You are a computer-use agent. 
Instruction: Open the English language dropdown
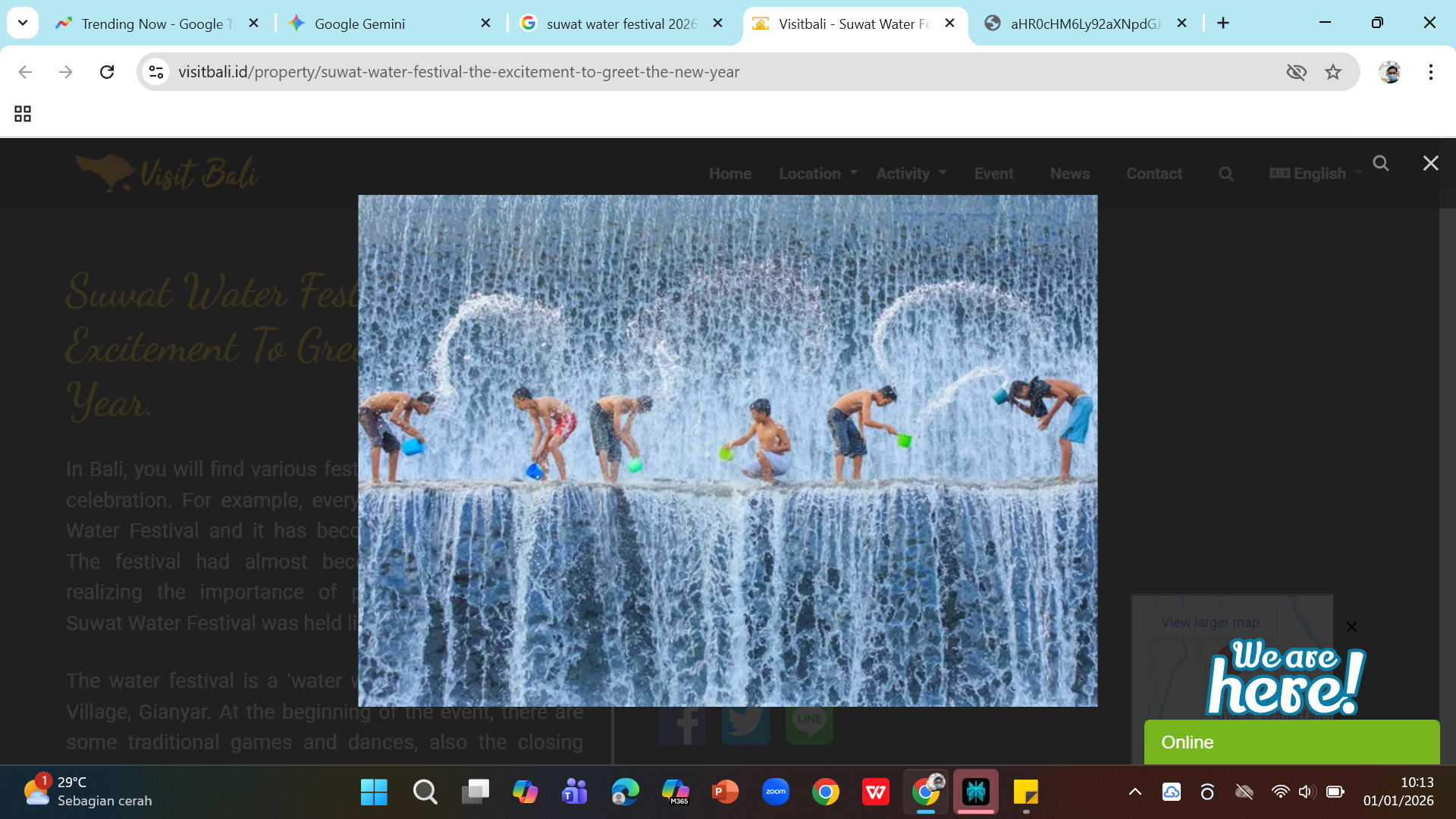[1315, 174]
